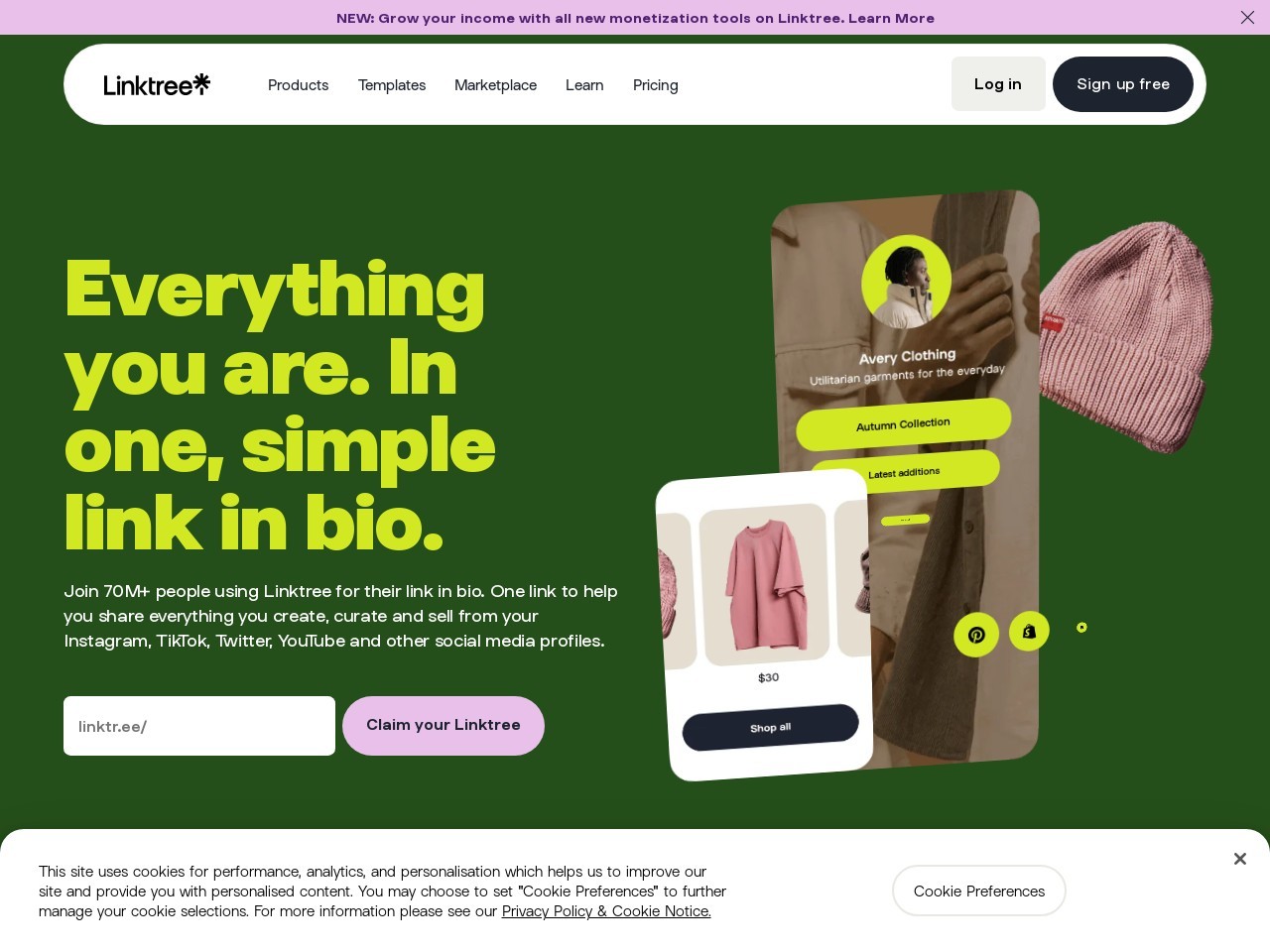Screen dimensions: 1270x952
Task: Click the pink beanie hat image
Action: pos(1127,336)
